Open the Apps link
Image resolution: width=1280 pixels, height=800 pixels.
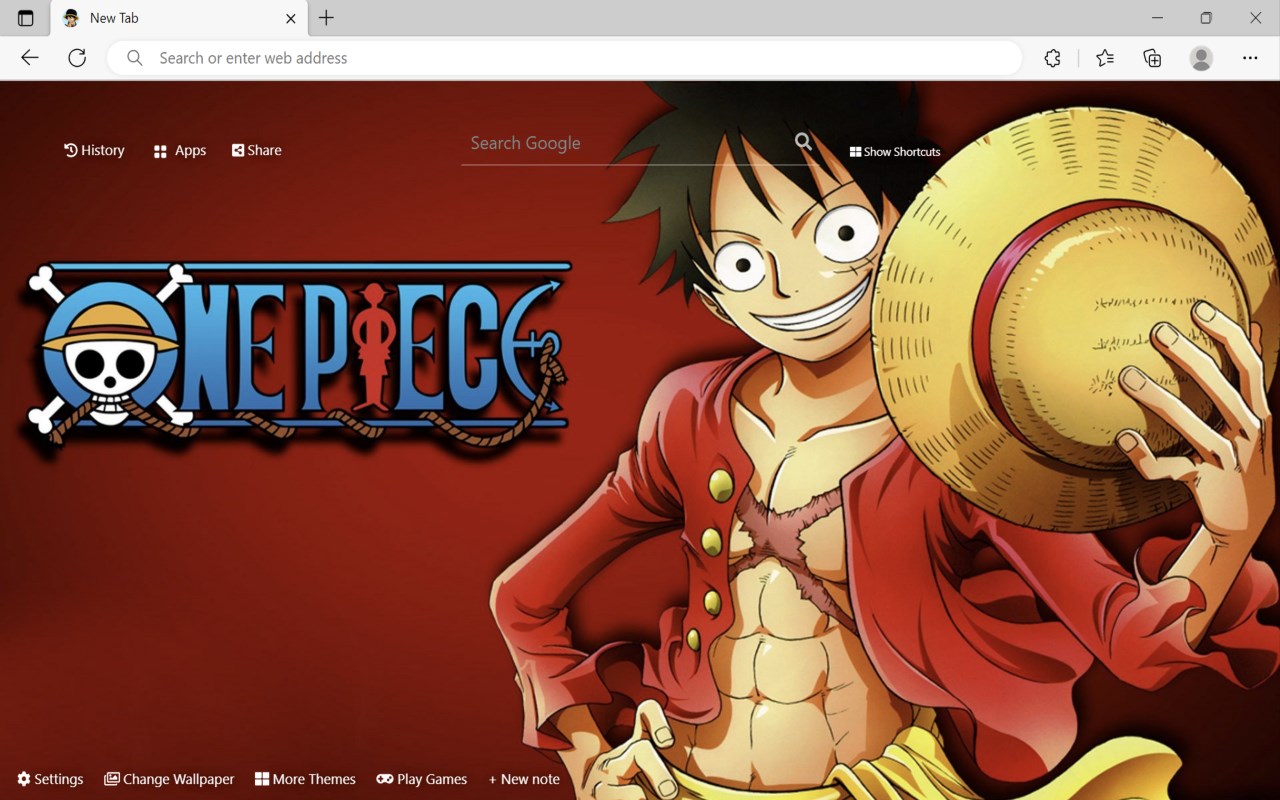coord(180,151)
